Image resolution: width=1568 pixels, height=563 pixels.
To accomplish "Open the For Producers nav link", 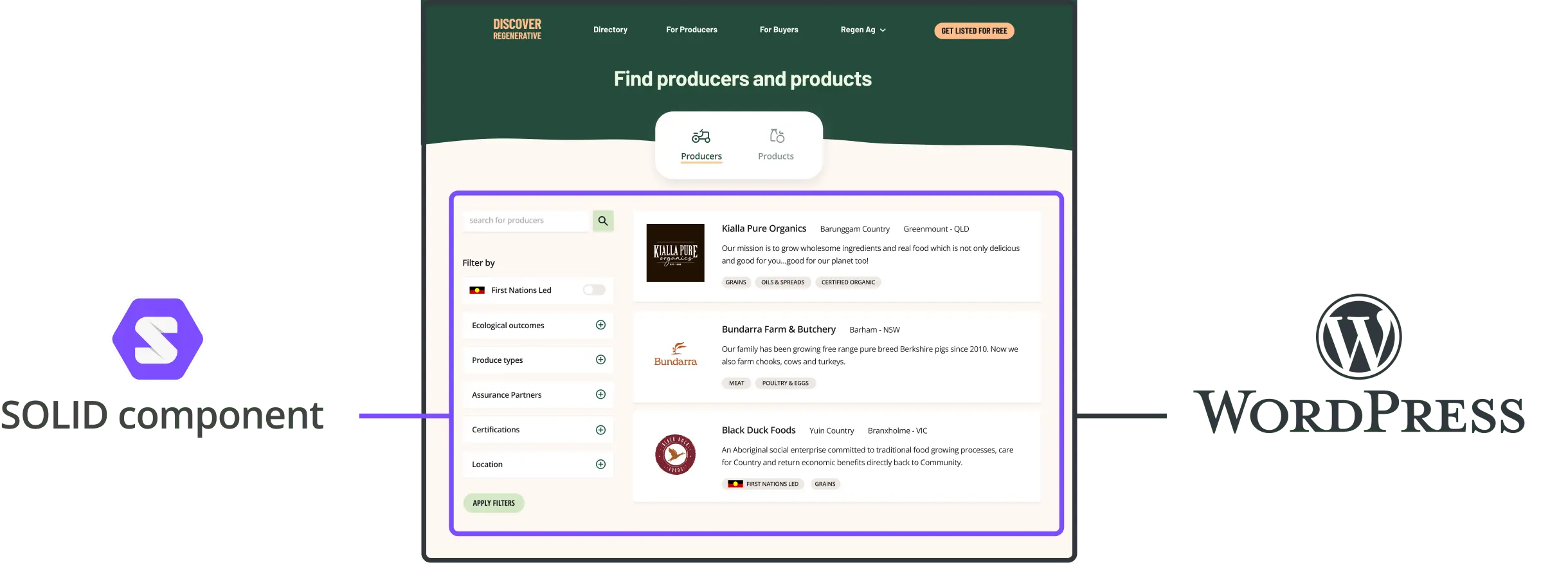I will tap(691, 30).
